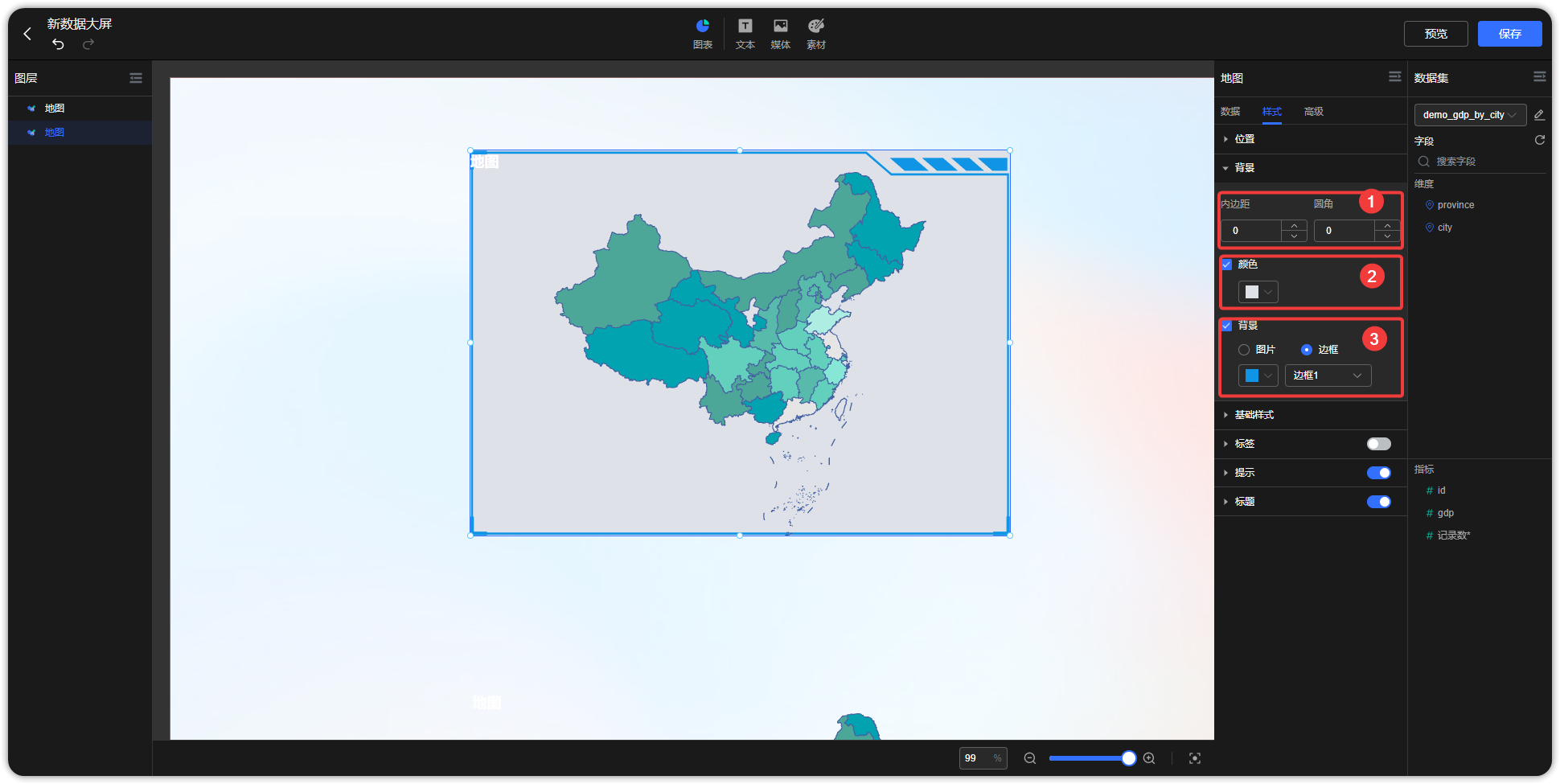Viewport: 1560px width, 784px height.
Task: Decrease the 圆角 corner radius value
Action: (1388, 236)
